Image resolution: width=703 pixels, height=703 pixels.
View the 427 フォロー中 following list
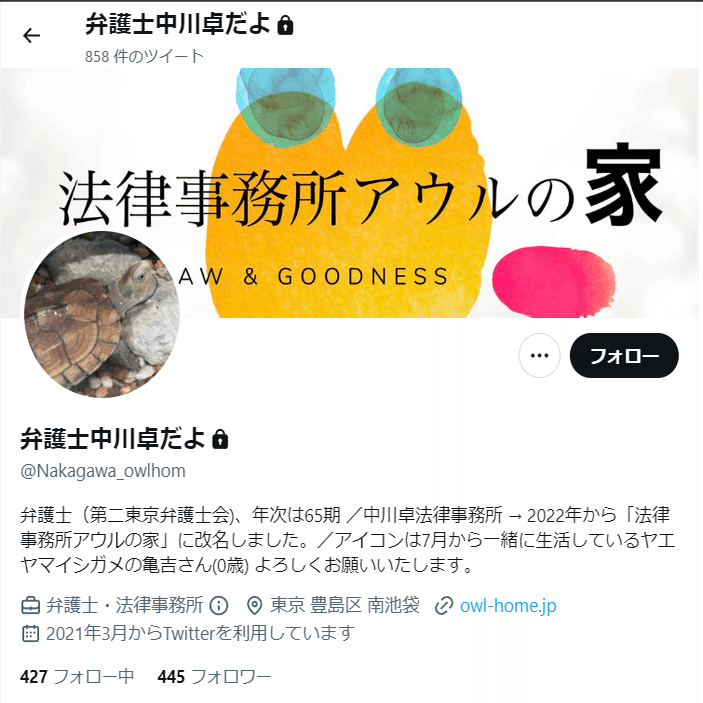77,676
